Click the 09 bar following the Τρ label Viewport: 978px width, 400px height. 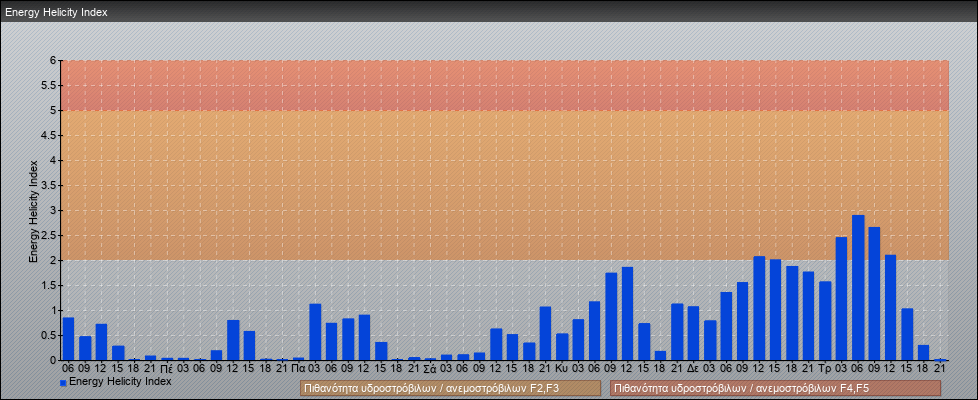pyautogui.click(x=874, y=293)
